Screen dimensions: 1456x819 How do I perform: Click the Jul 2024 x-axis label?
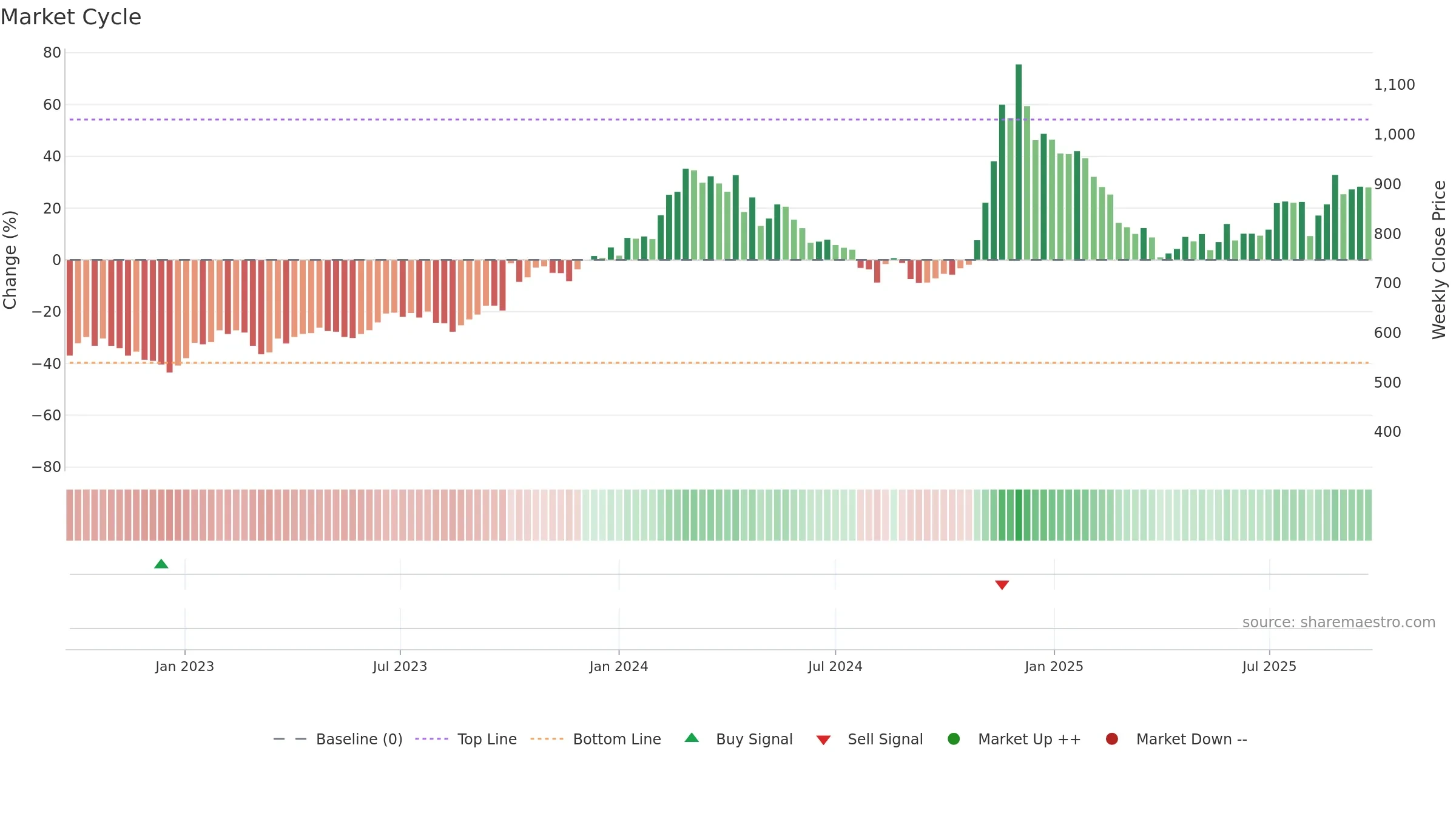click(835, 667)
